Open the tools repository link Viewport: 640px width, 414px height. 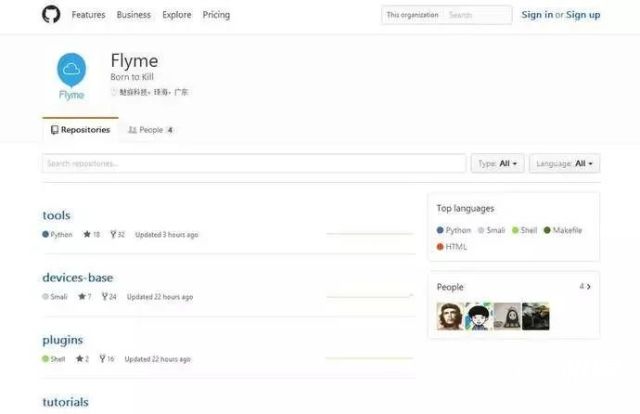pos(56,215)
